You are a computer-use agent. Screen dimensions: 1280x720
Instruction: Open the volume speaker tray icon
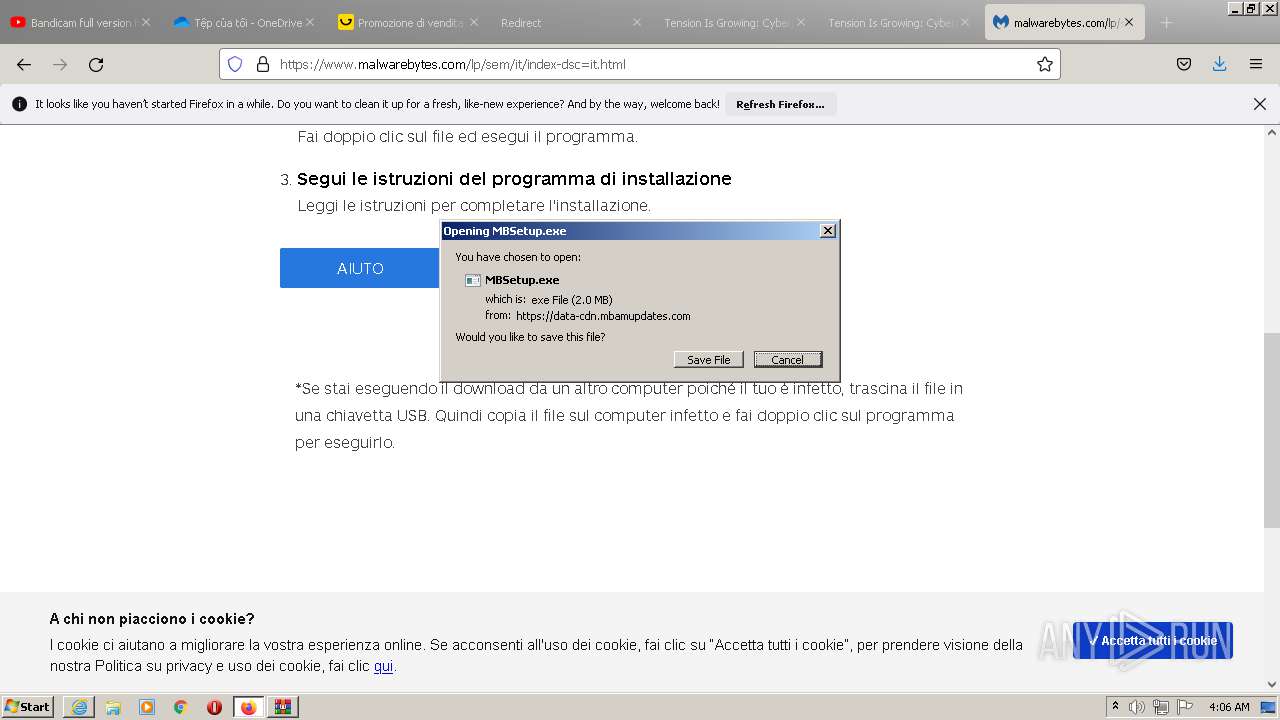tap(1137, 707)
